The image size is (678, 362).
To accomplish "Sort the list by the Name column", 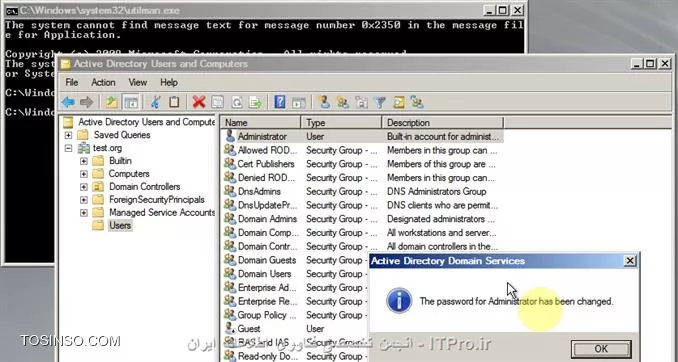I will tap(261, 123).
